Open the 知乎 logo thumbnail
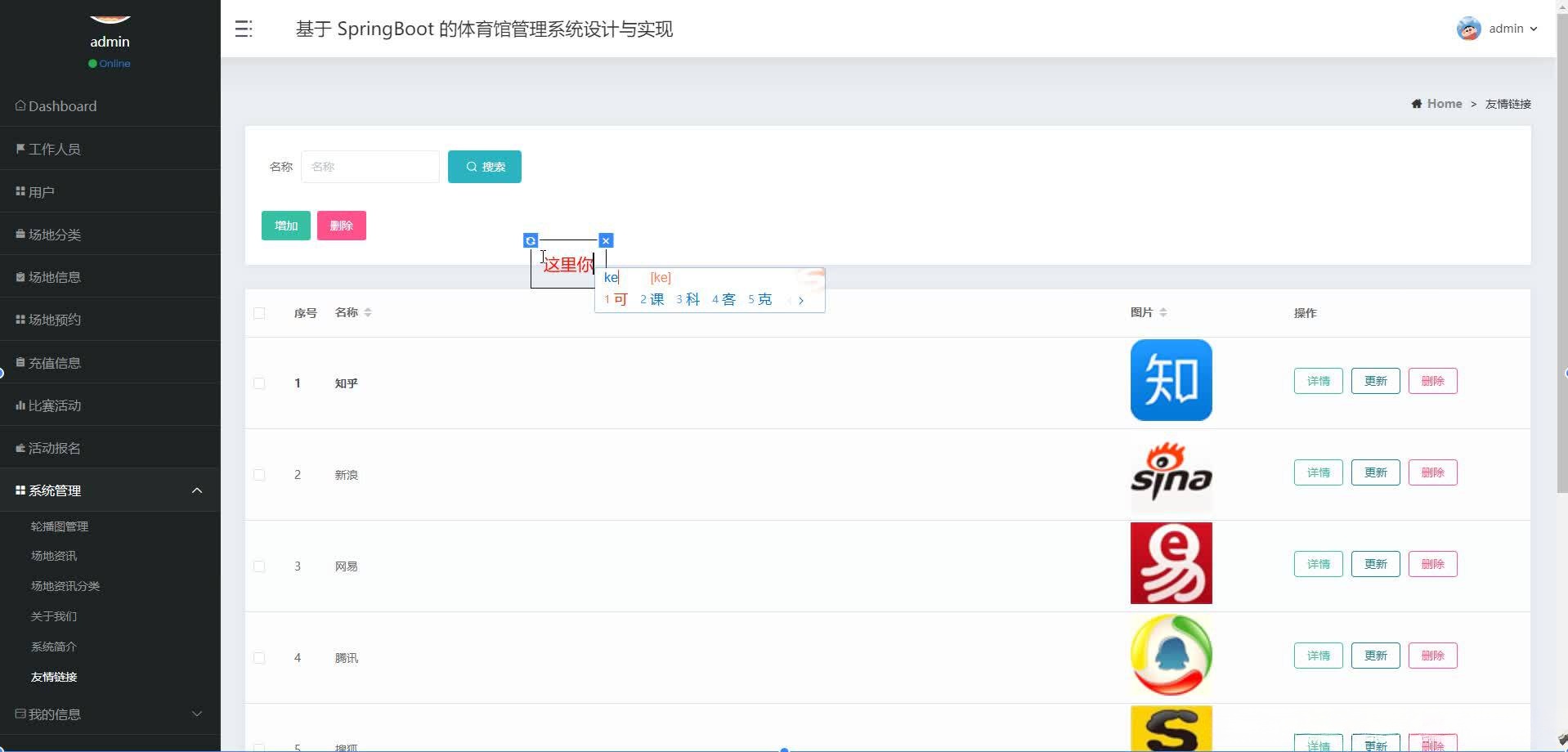This screenshot has width=1568, height=752. 1171,380
